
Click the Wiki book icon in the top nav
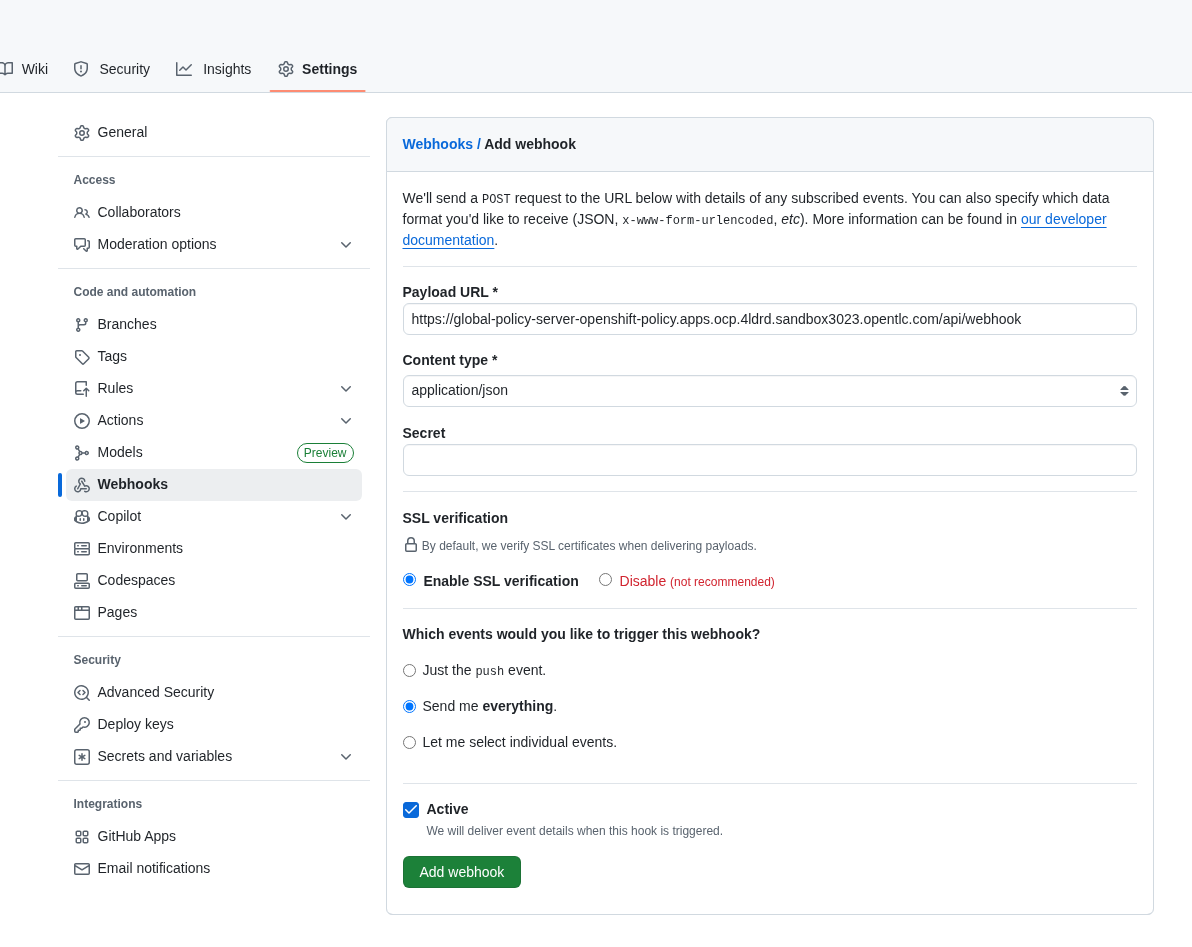point(7,69)
